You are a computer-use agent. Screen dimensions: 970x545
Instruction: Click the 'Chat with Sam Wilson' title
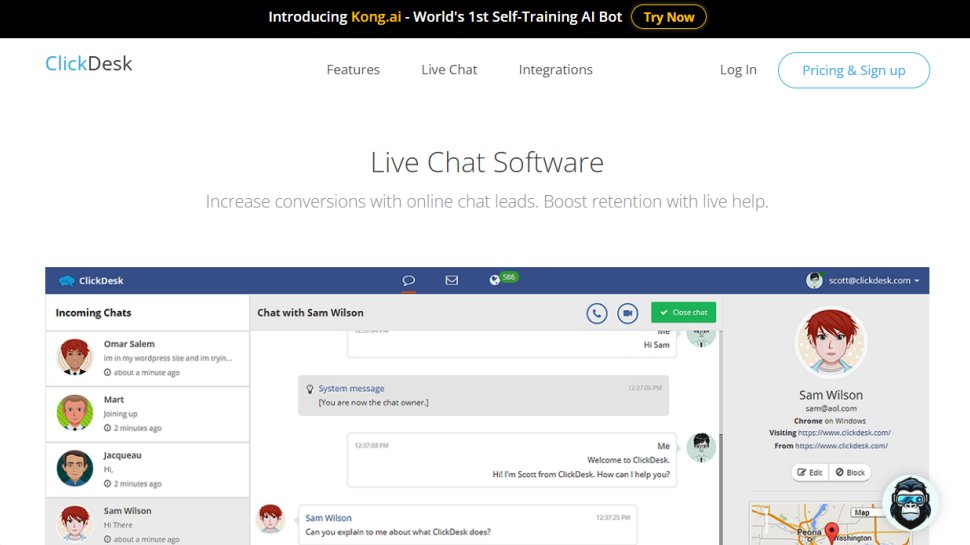pos(311,313)
